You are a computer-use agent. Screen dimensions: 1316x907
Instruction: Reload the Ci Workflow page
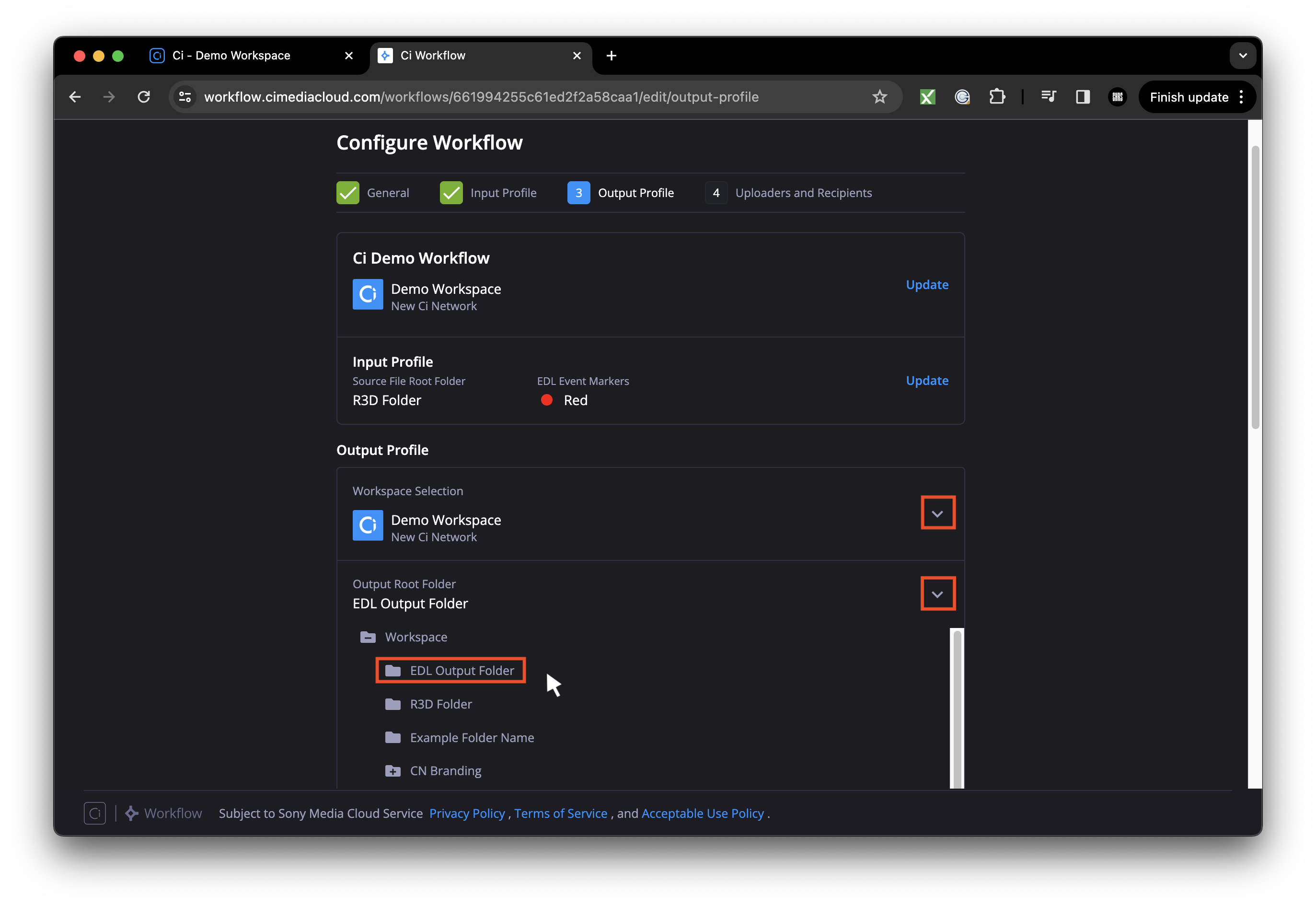pos(144,97)
